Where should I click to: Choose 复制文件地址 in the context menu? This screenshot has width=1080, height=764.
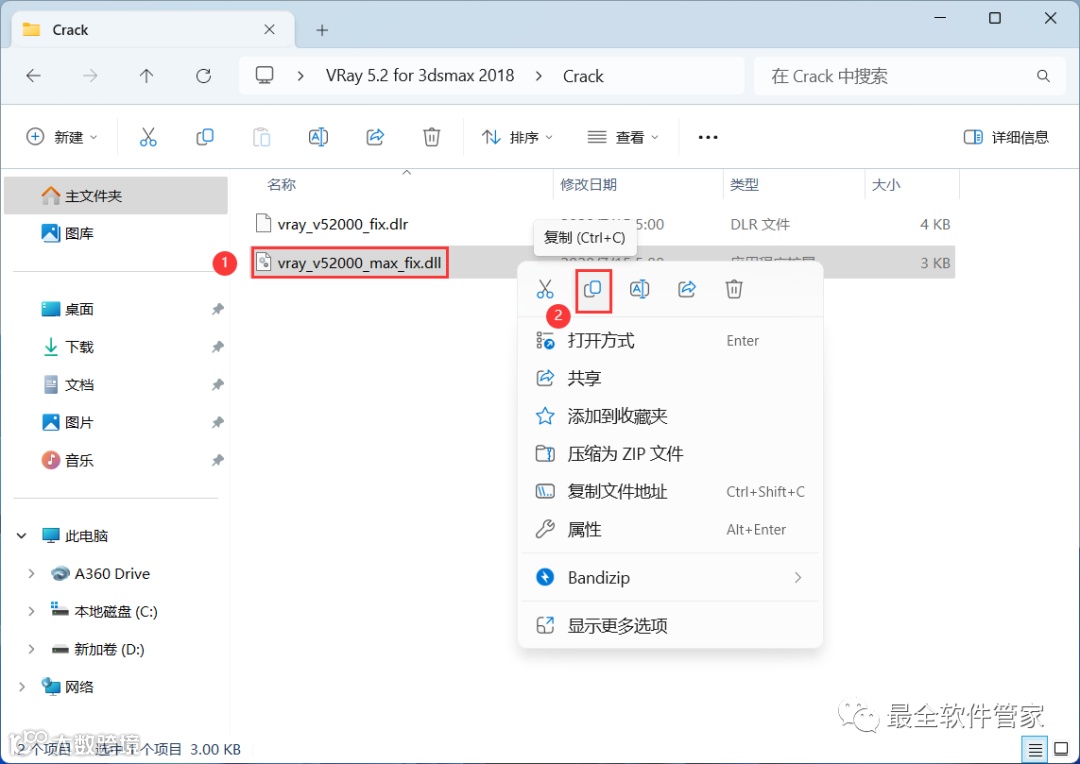(670, 492)
